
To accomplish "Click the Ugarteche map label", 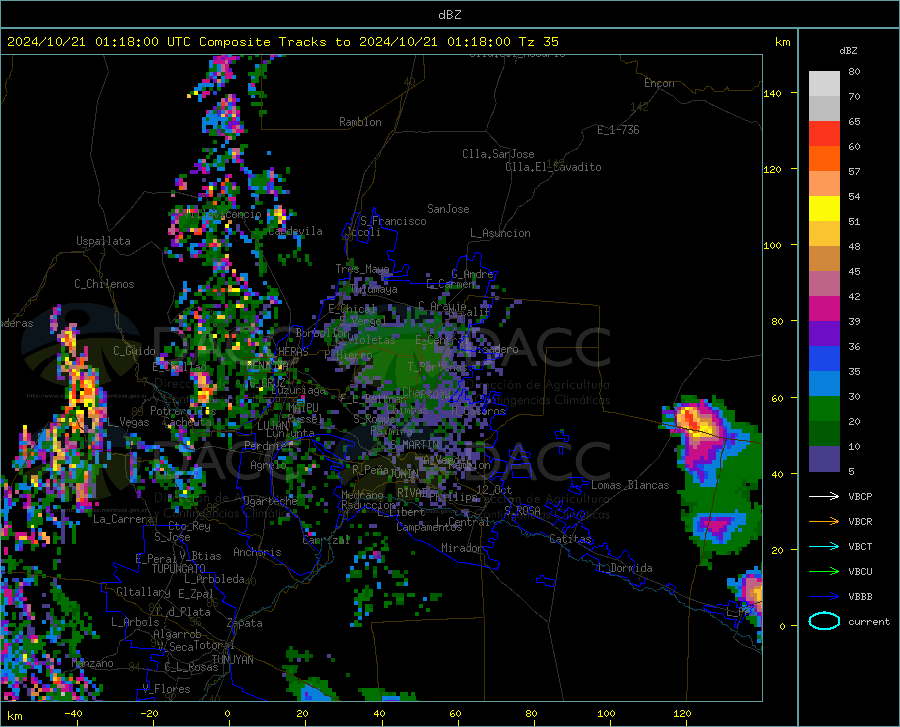I will point(270,501).
